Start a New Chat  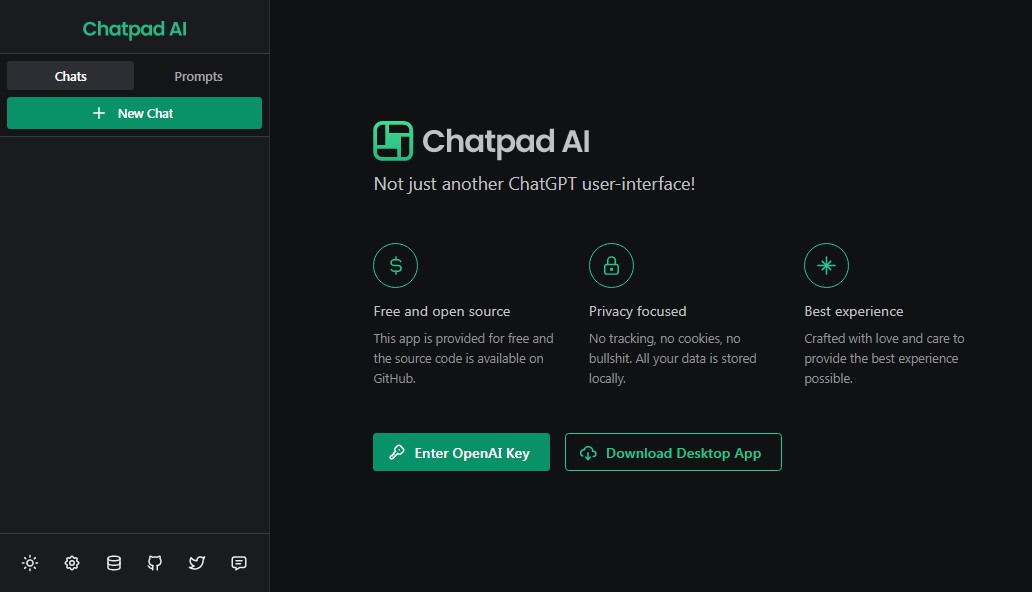tap(134, 113)
